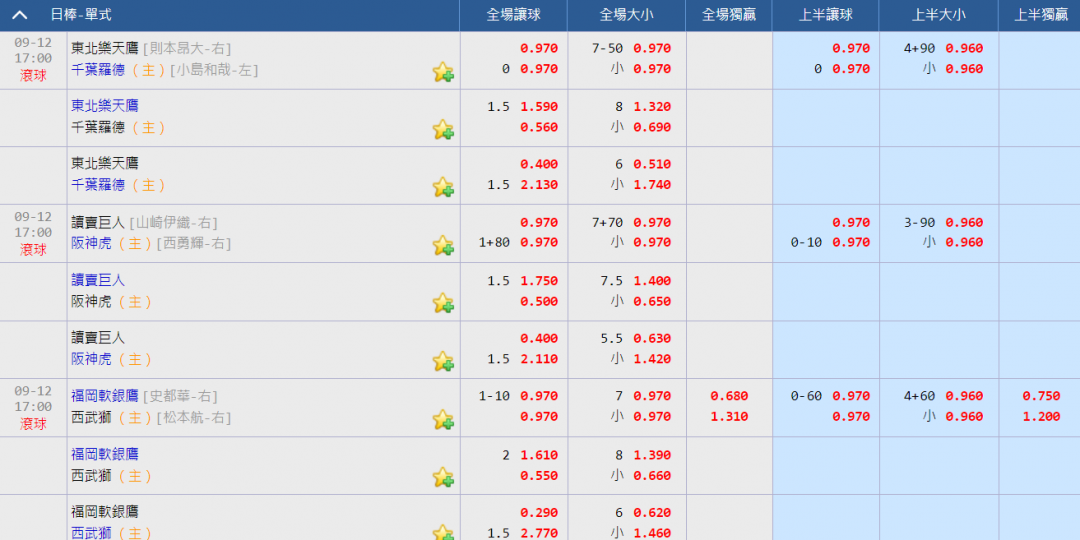The height and width of the screenshot is (540, 1080).
Task: Select 西武獅 handicap odds 0.550
Action: pos(539,476)
